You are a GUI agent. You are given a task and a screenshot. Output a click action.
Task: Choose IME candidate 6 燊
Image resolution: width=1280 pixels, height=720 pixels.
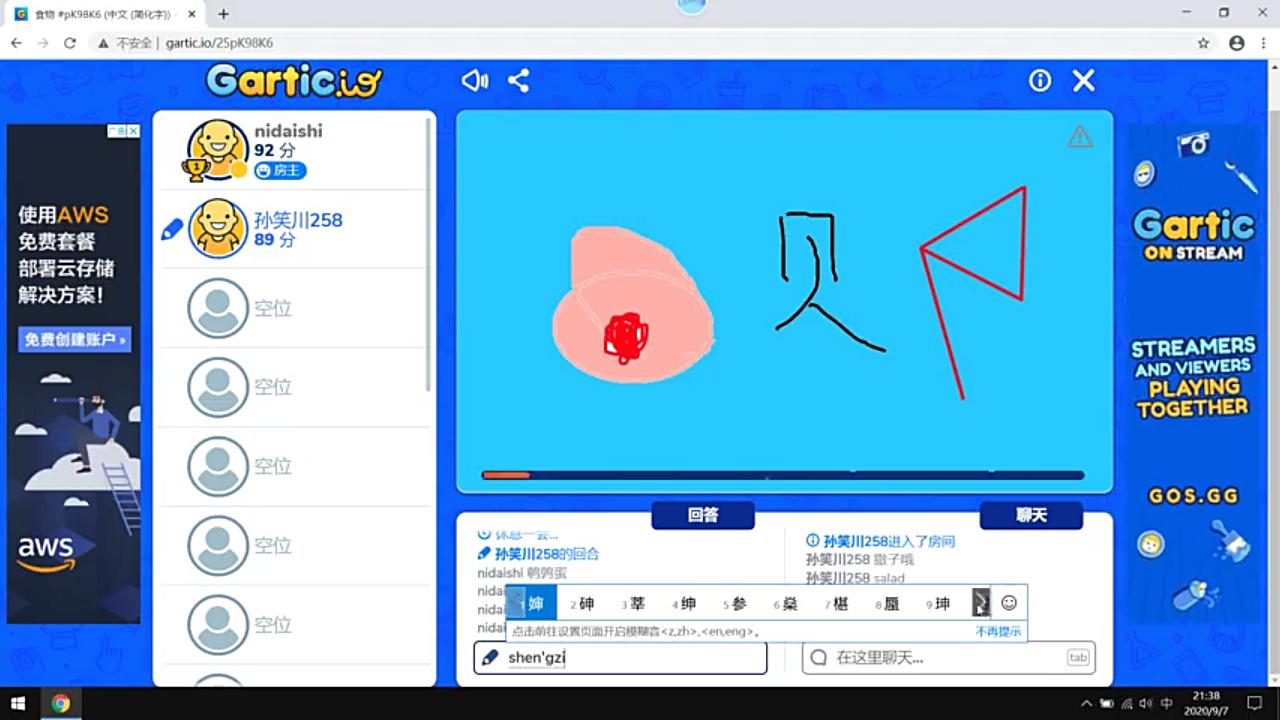coord(785,603)
